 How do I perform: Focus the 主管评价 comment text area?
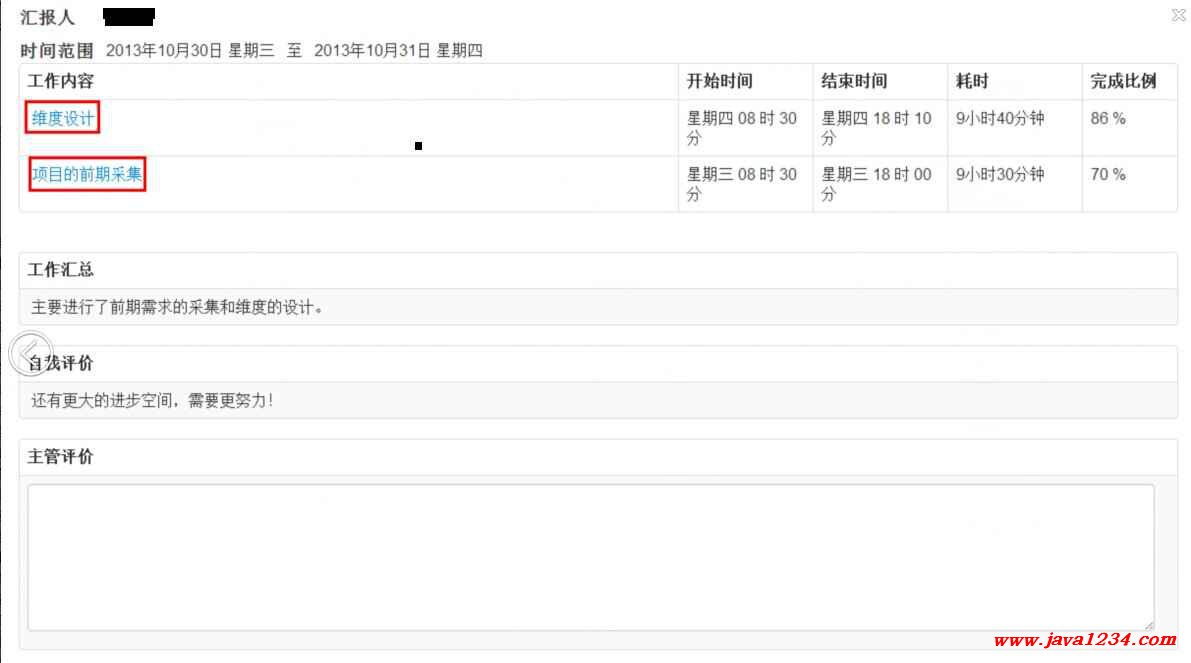coord(591,557)
